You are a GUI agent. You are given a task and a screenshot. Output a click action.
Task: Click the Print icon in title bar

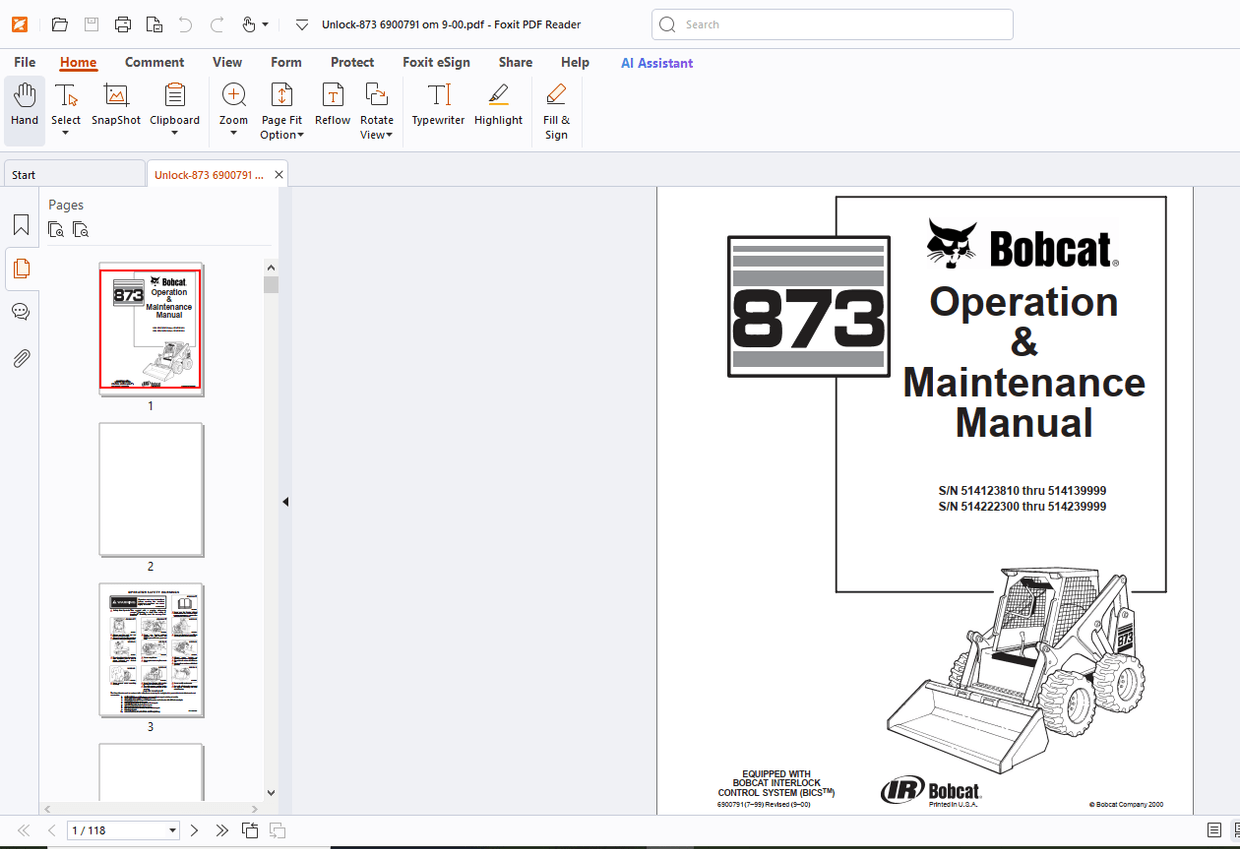tap(123, 24)
